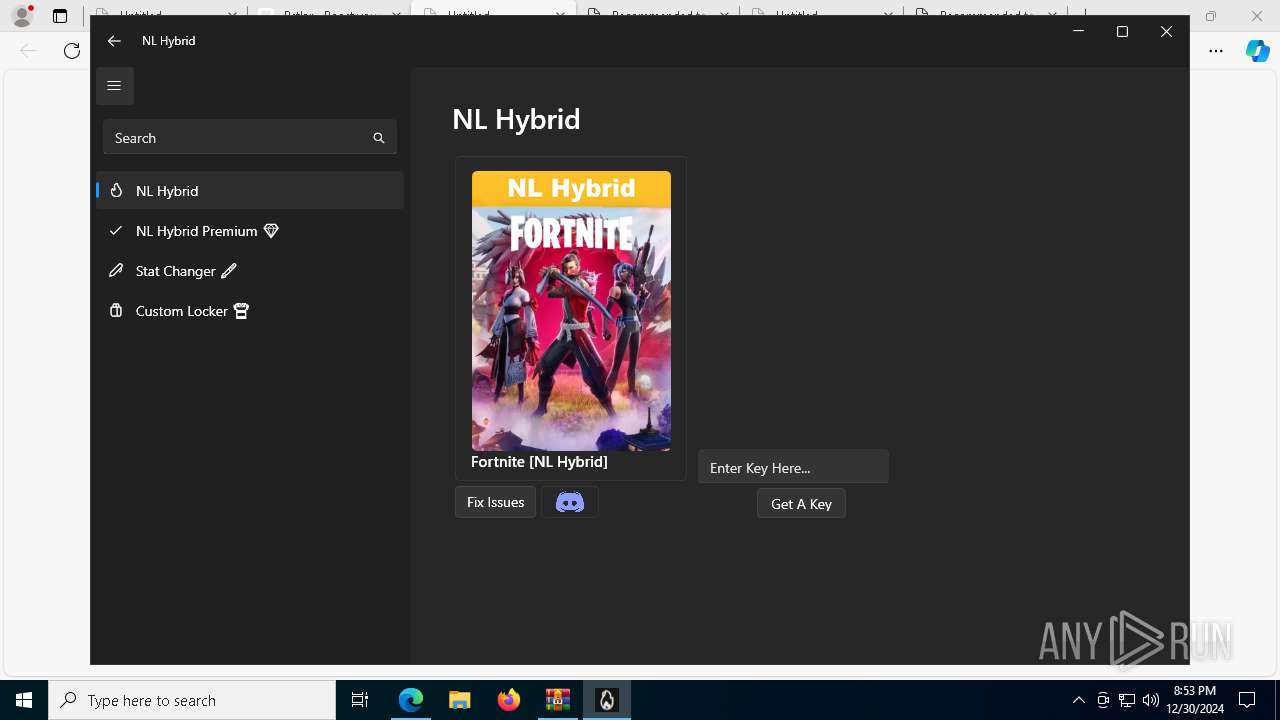Click the taskbar search box
This screenshot has width=1280, height=720.
[192, 700]
